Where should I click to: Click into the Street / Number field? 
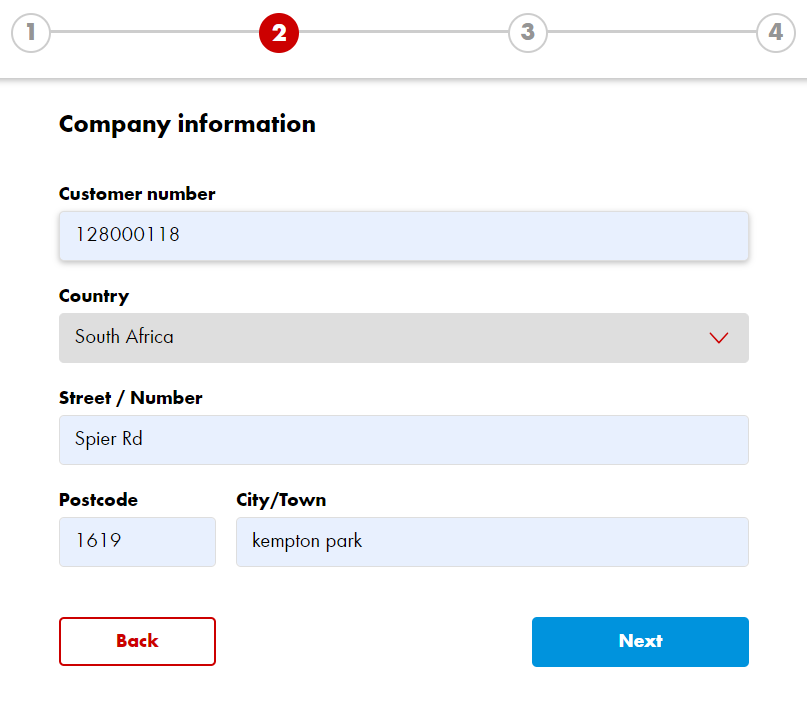(x=404, y=440)
